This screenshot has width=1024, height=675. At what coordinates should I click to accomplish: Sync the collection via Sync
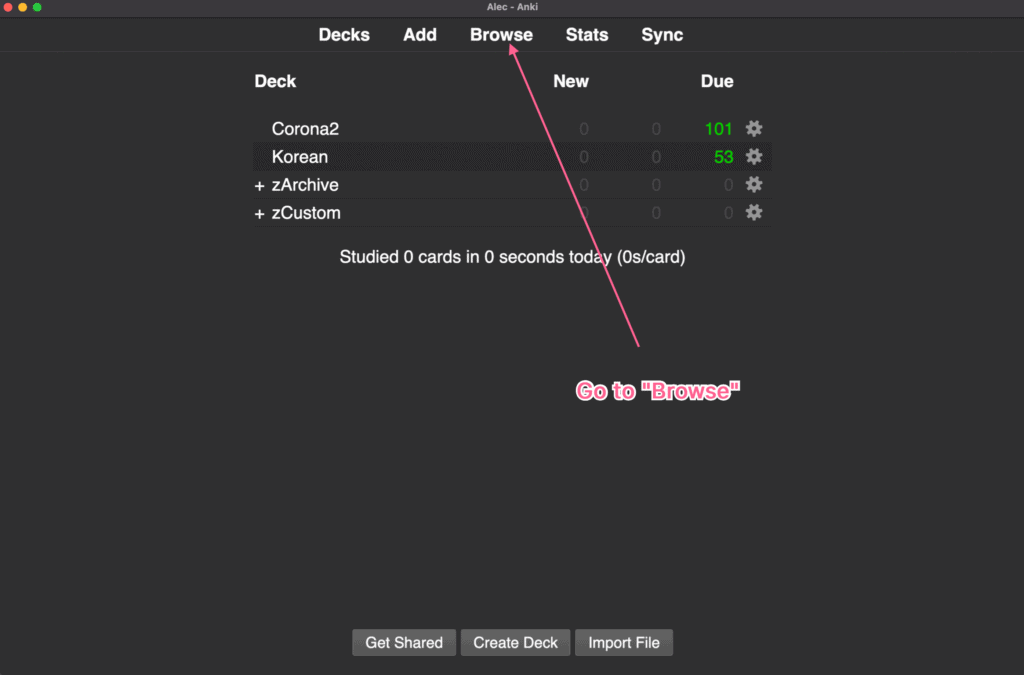[x=662, y=35]
